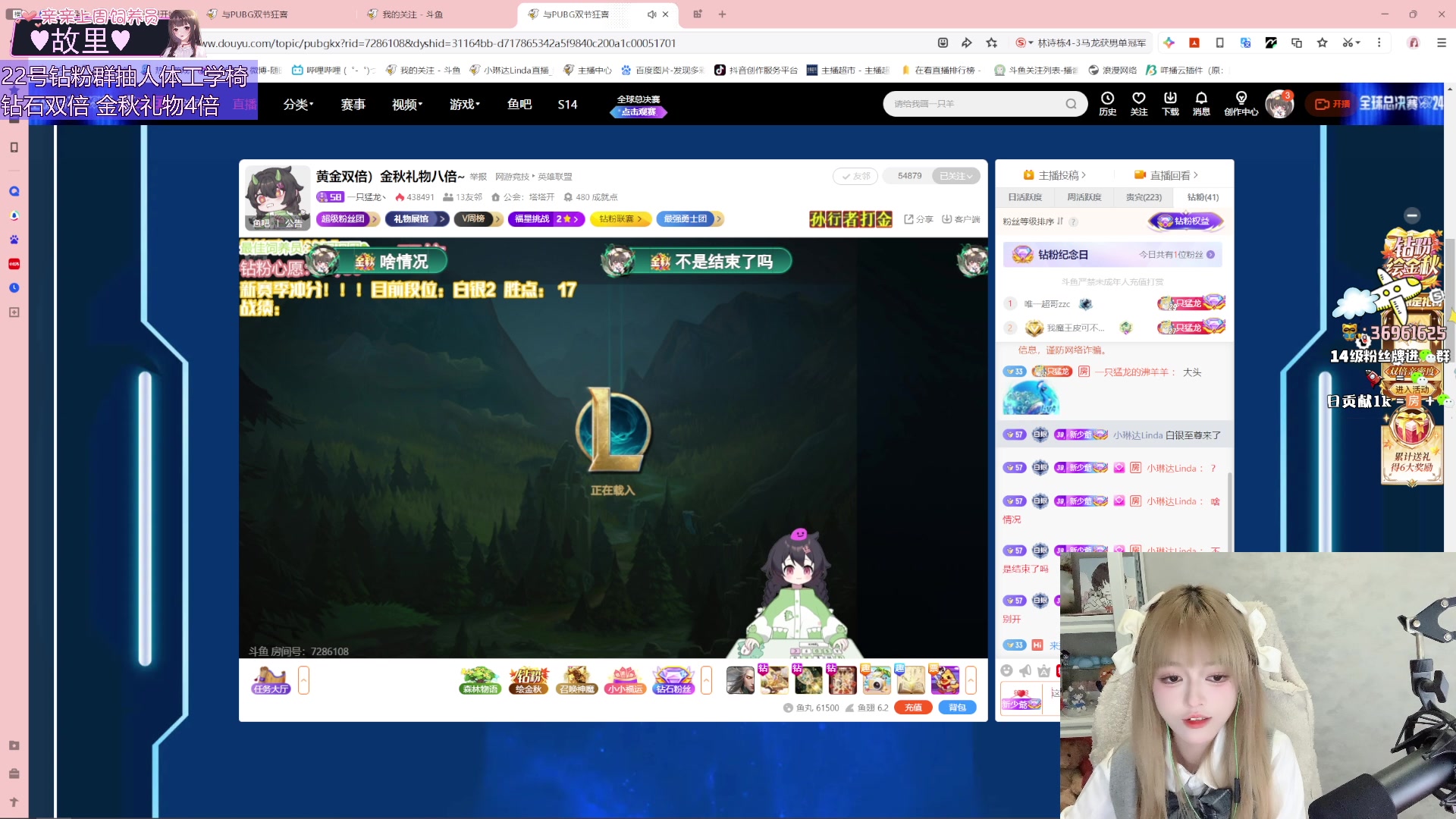
Task: Expand the 已关注 follow dropdown
Action: (x=955, y=176)
